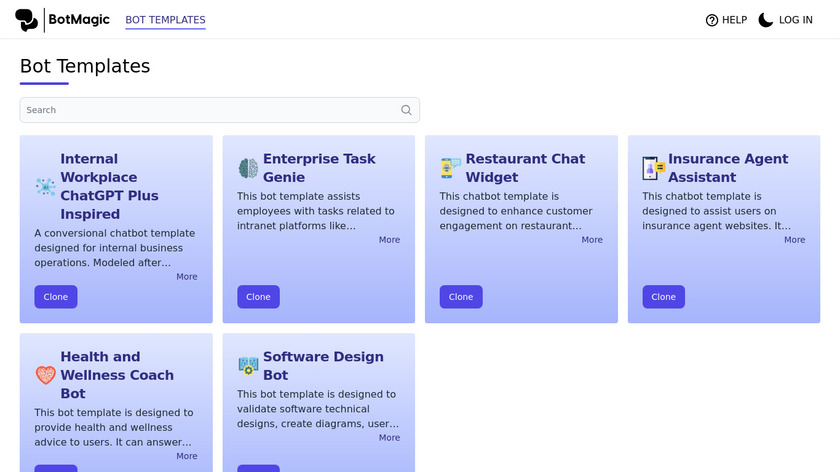Click Internal Workplace ChatGPT template icon
The width and height of the screenshot is (840, 472).
pos(46,187)
